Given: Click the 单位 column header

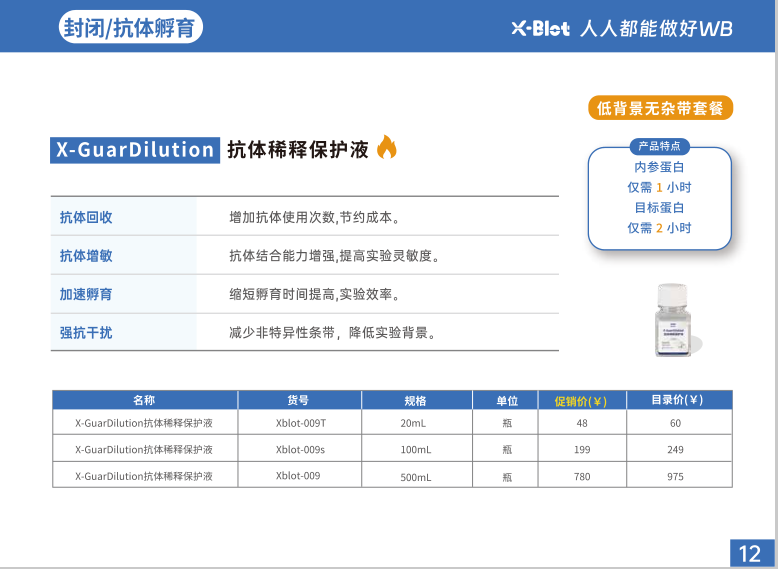Looking at the screenshot, I should click(x=507, y=400).
